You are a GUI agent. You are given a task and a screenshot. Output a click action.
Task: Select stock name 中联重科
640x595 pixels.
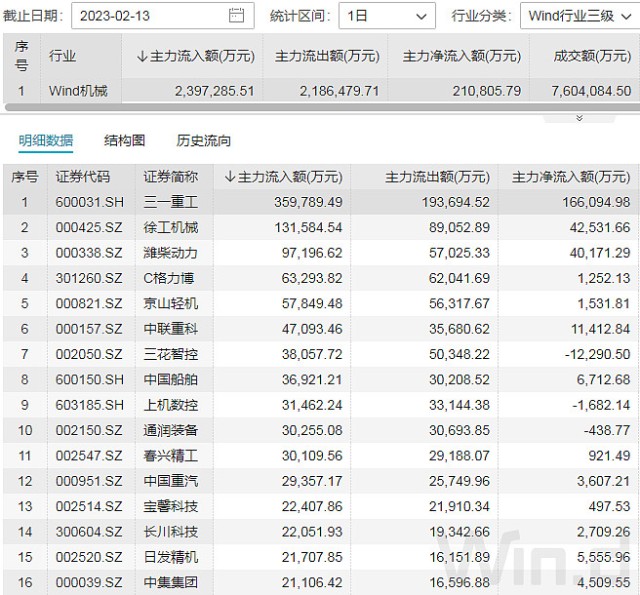click(171, 329)
